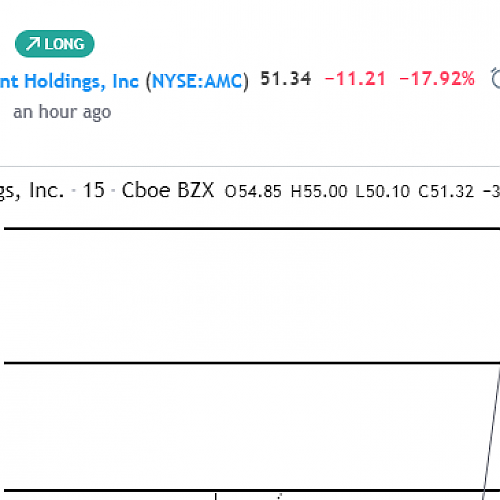This screenshot has width=500, height=500.
Task: Click the refresh icon beside -17.92%
Action: [496, 78]
